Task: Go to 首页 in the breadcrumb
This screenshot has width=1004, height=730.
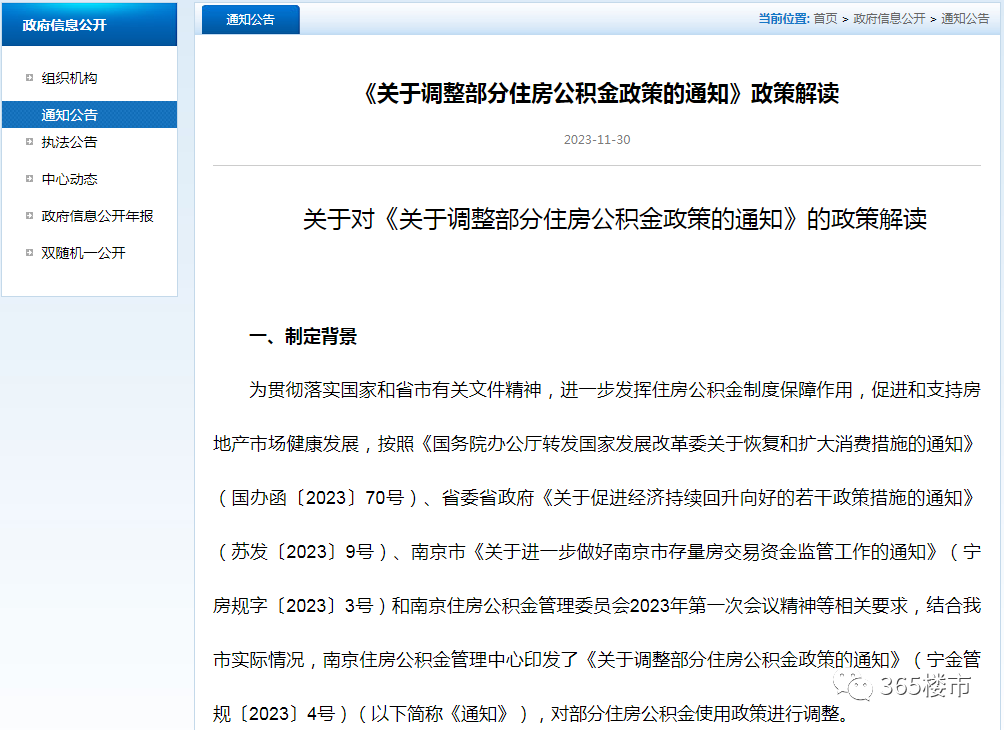Action: [825, 19]
